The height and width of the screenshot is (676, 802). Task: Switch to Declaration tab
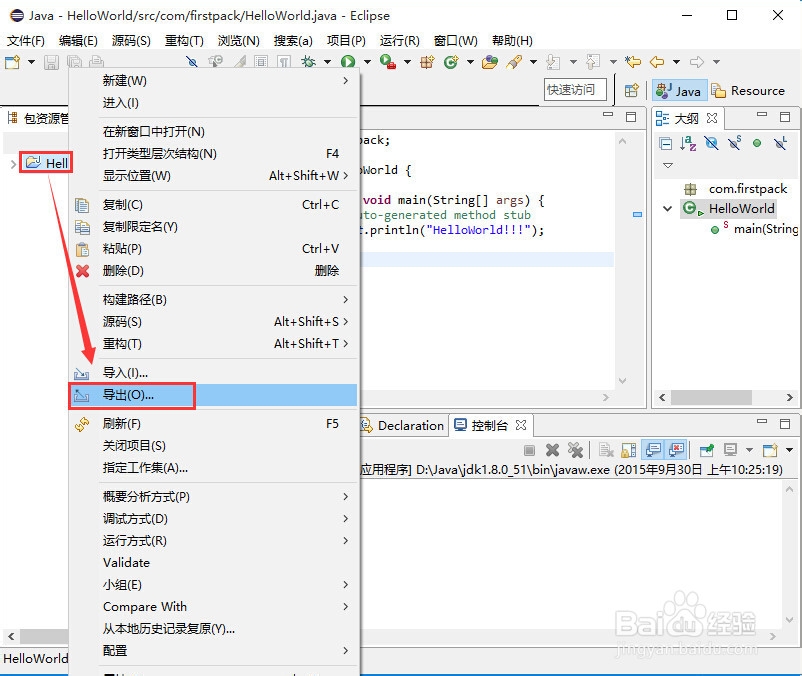pos(403,425)
